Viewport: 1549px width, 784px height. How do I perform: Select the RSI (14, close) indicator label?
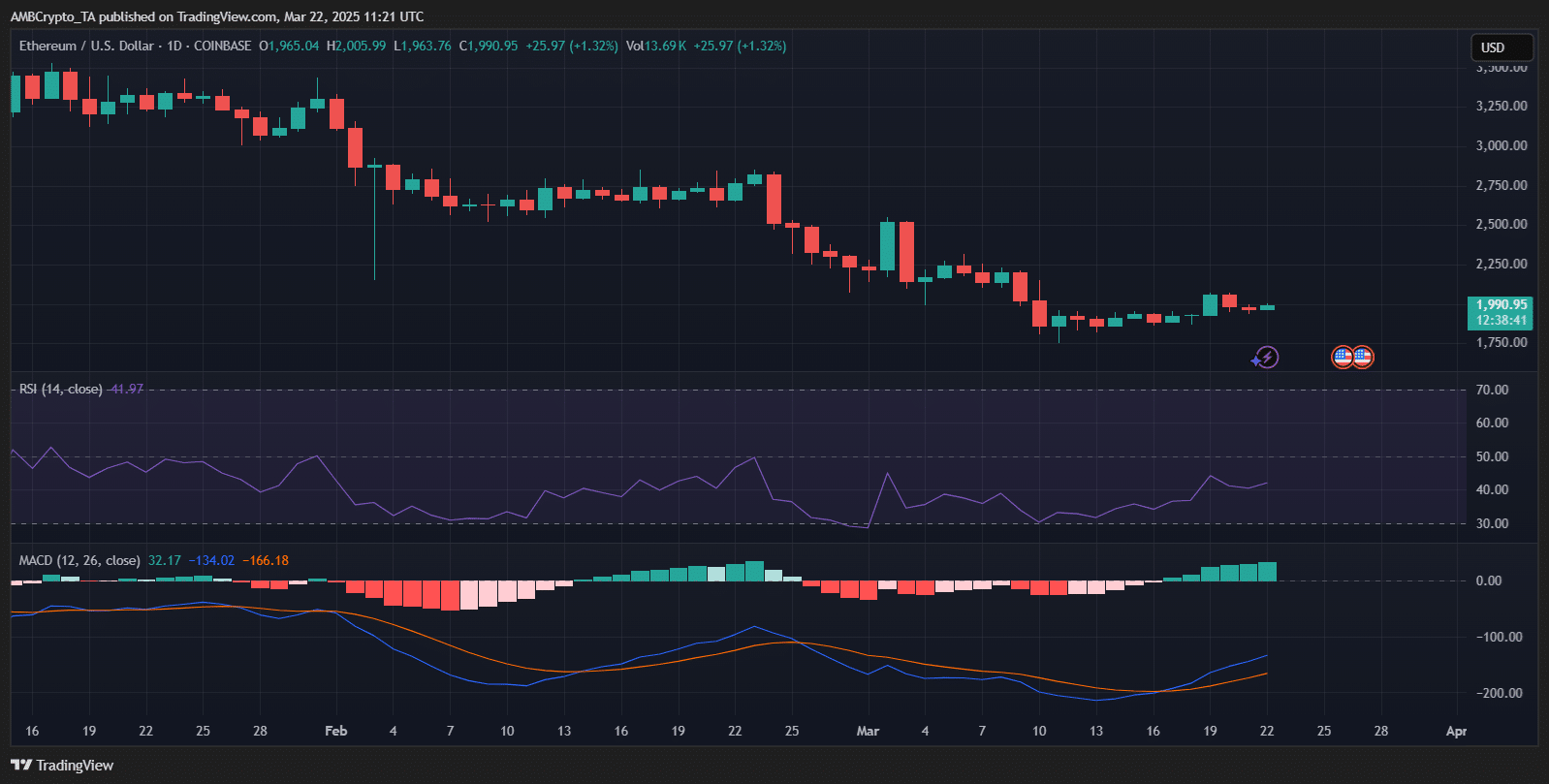60,390
